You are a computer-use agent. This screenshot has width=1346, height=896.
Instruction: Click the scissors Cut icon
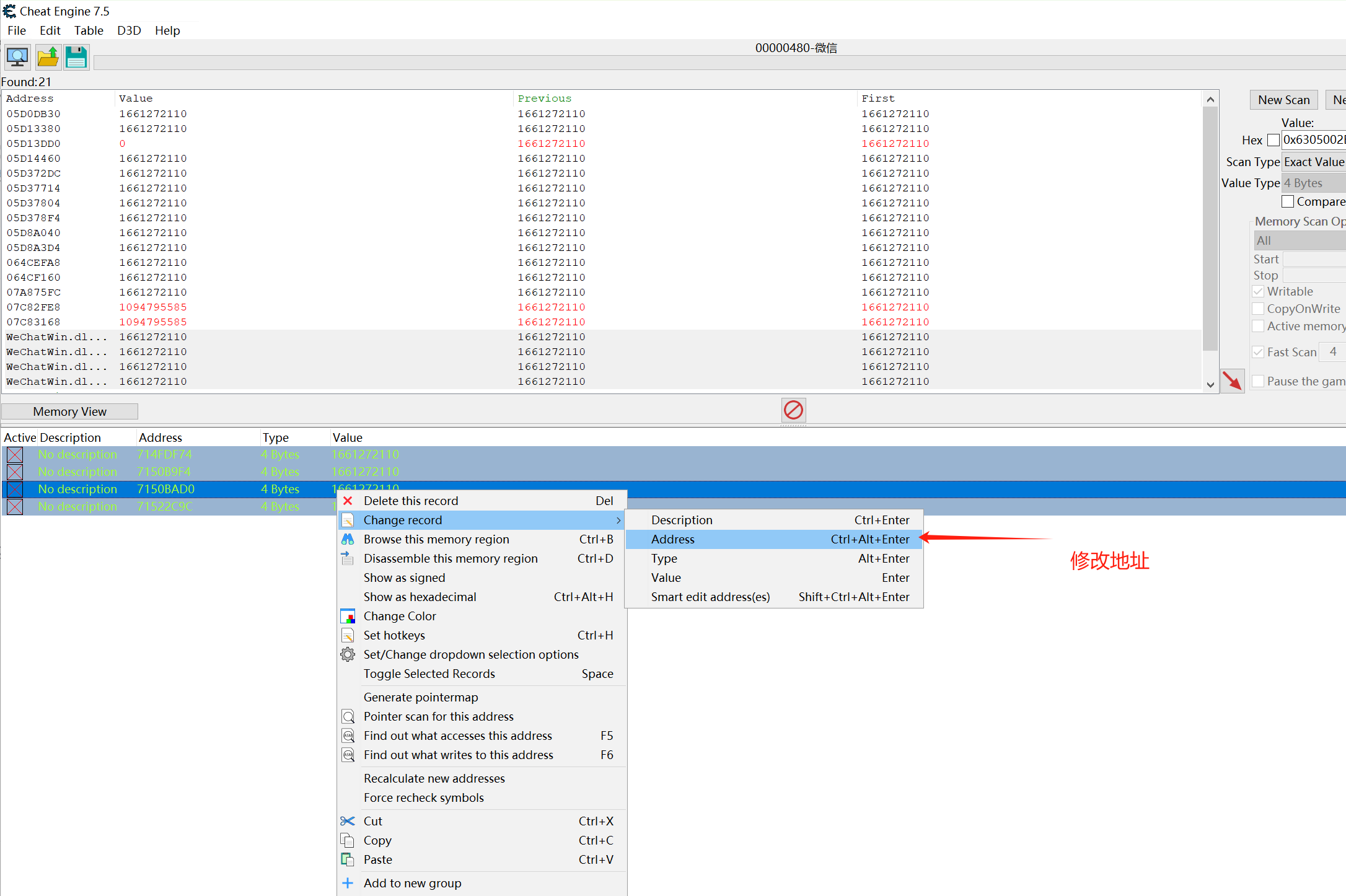(x=348, y=821)
